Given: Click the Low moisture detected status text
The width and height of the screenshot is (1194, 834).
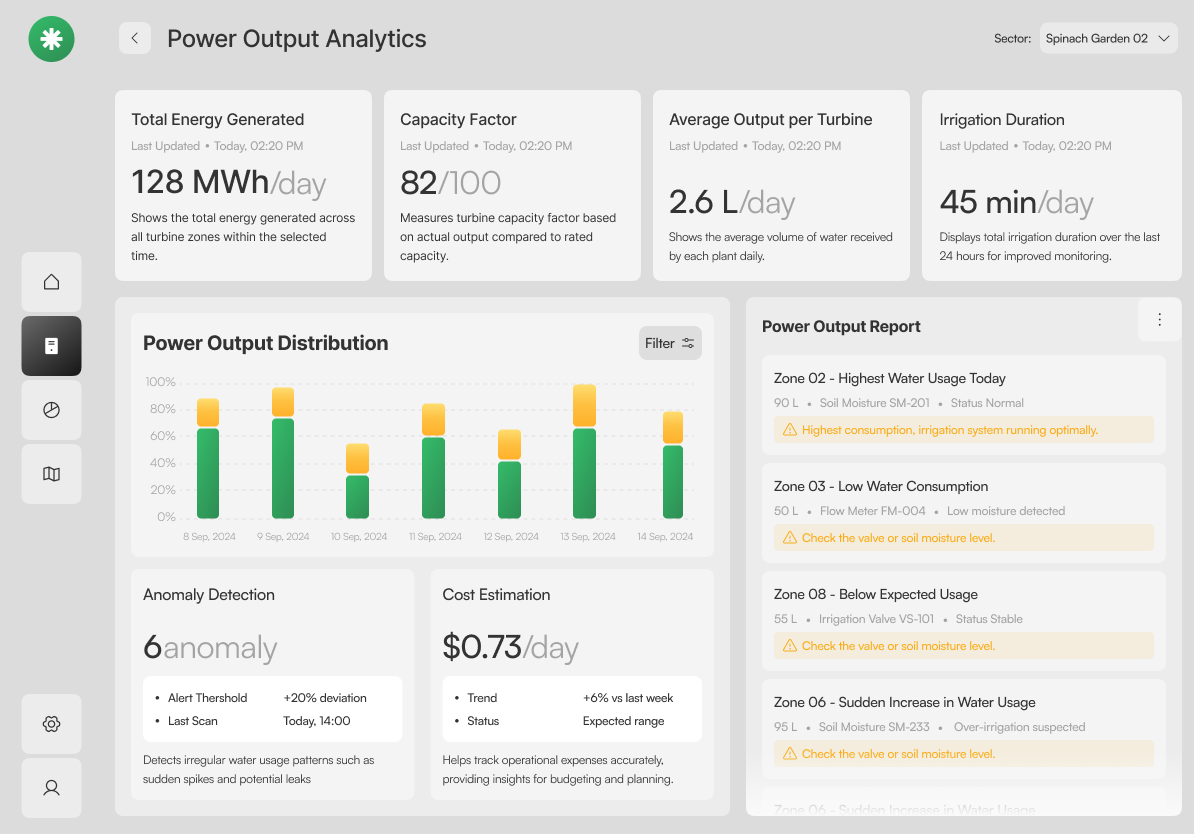Looking at the screenshot, I should tap(1006, 511).
